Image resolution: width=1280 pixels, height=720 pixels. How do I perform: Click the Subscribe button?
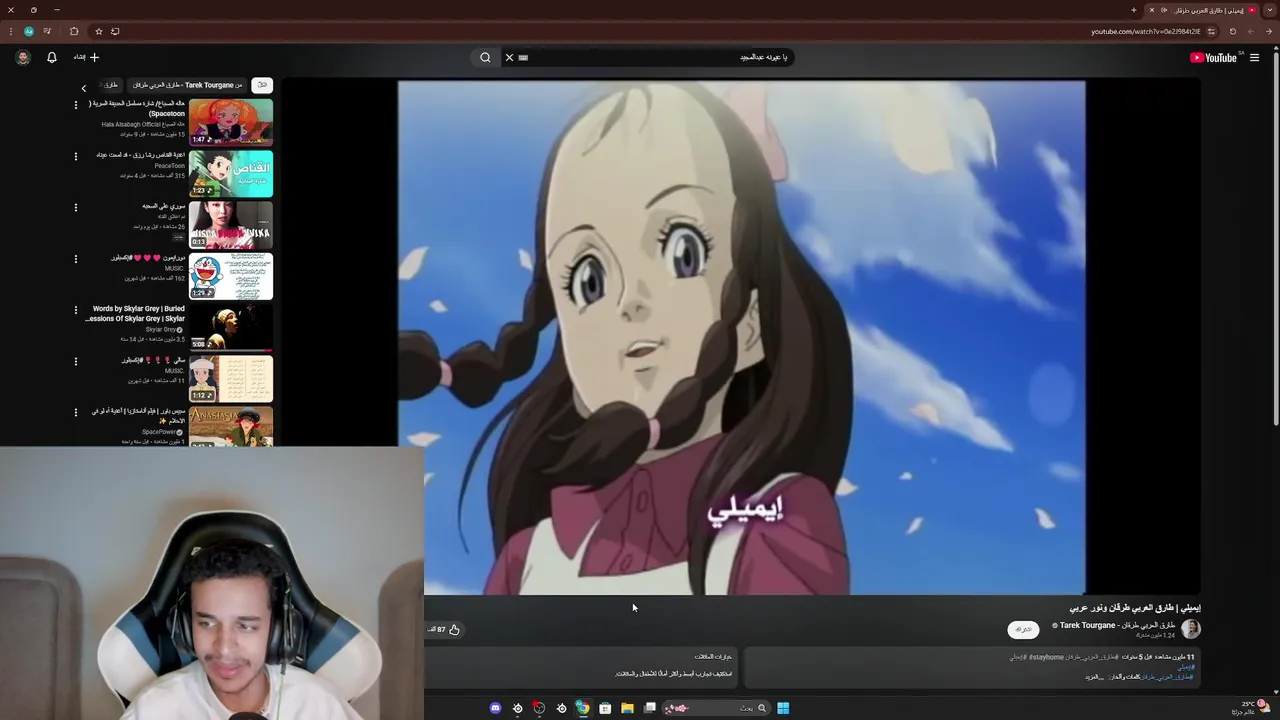pyautogui.click(x=1023, y=629)
